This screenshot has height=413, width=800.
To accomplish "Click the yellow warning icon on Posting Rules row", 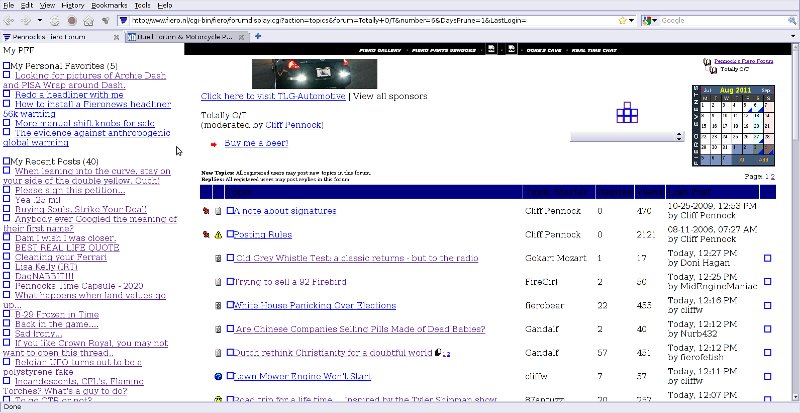I will [x=218, y=235].
